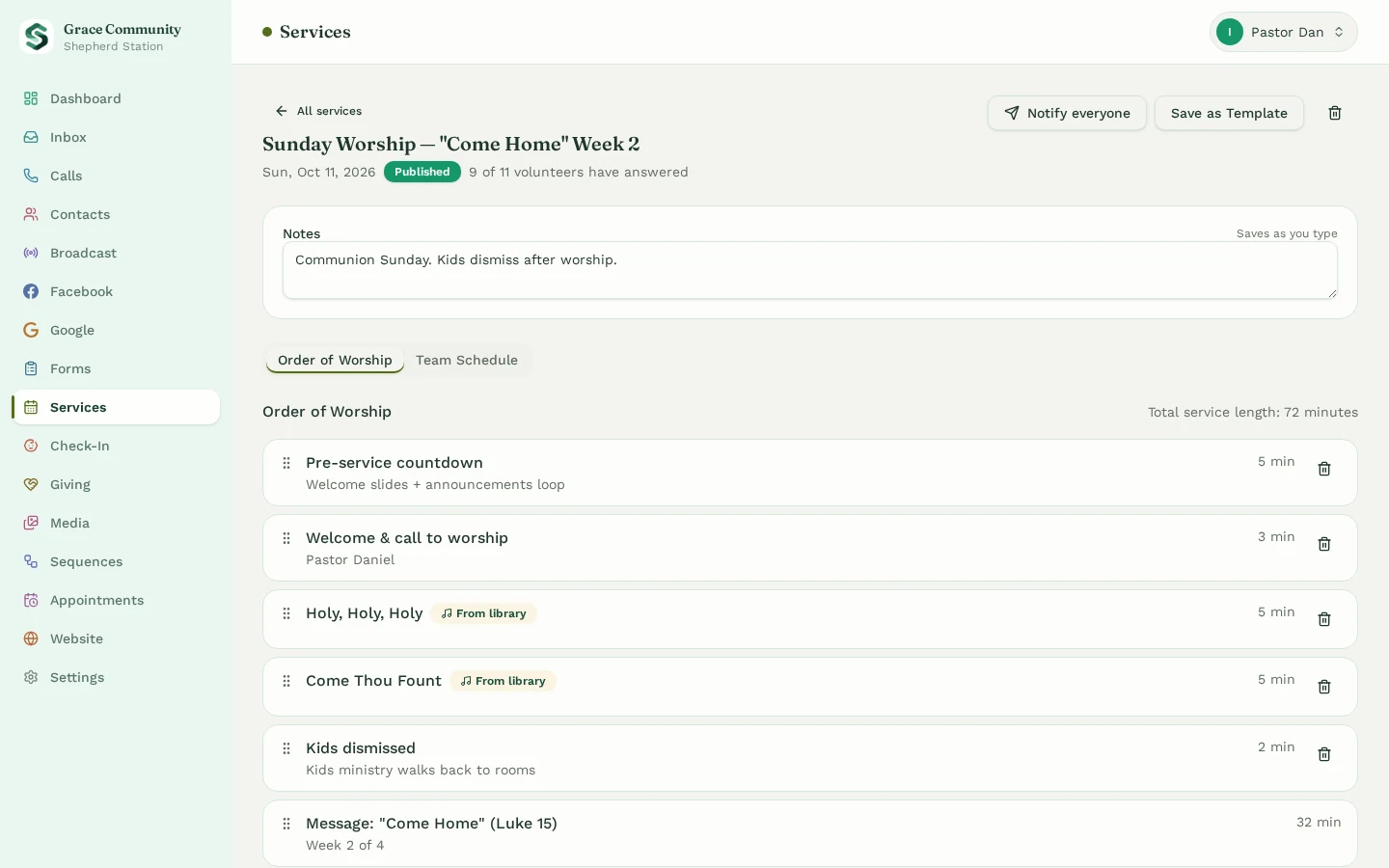
Task: Open the Dashboard sidebar item
Action: 116,98
